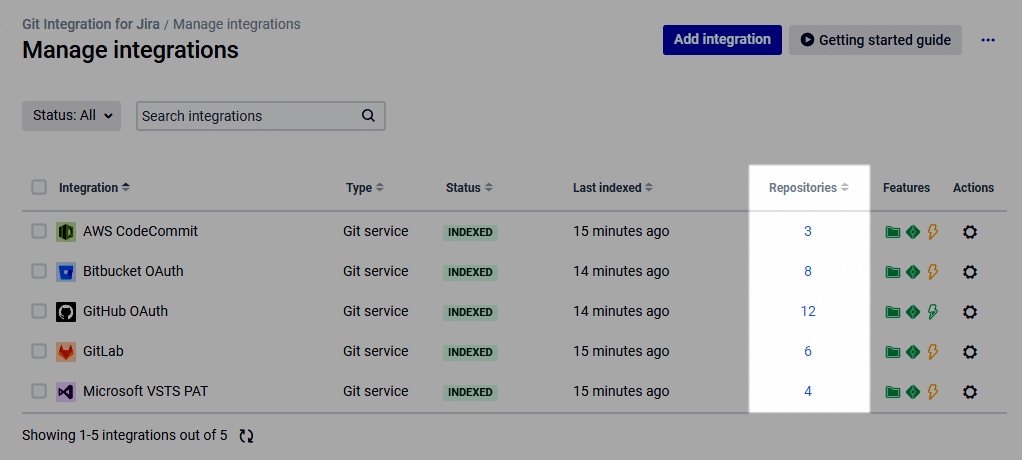This screenshot has width=1022, height=460.
Task: Click the AWS CodeCommit logo icon
Action: coord(66,231)
